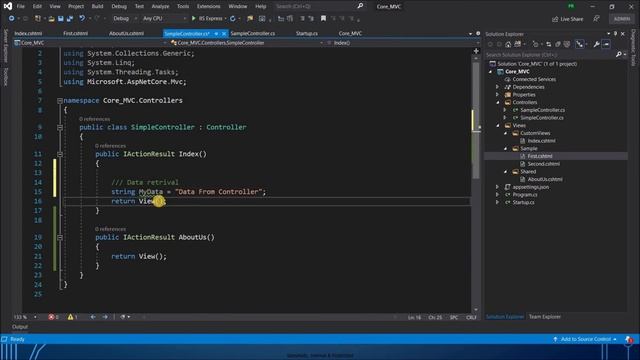Click the Live Share button
The height and width of the screenshot is (360, 640).
(567, 19)
